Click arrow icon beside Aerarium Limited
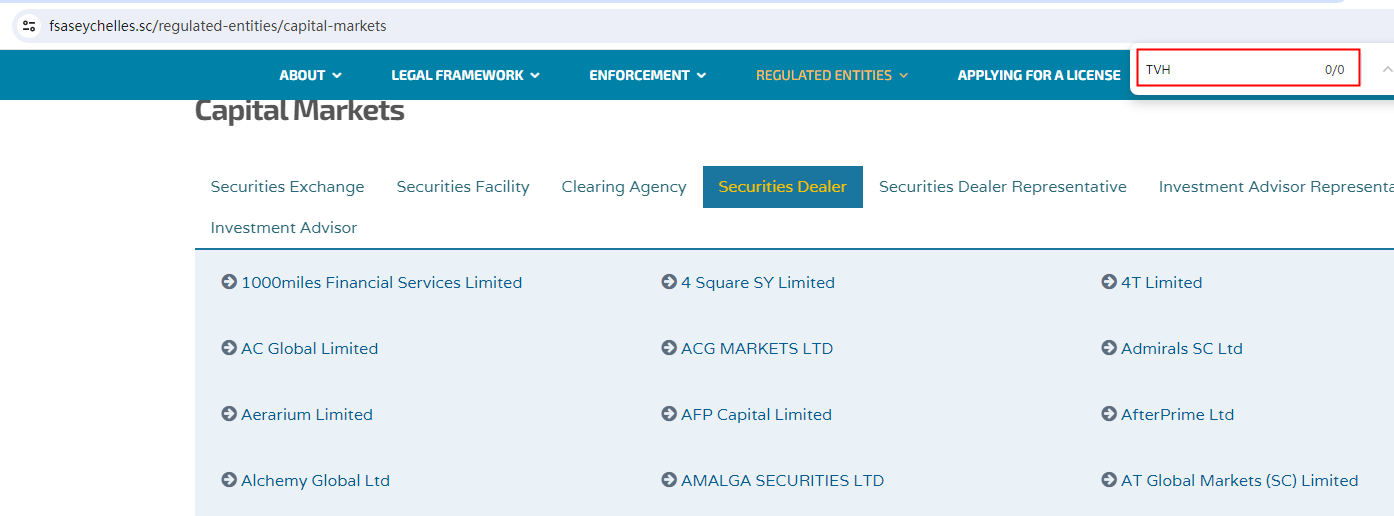The image size is (1394, 516). 229,415
